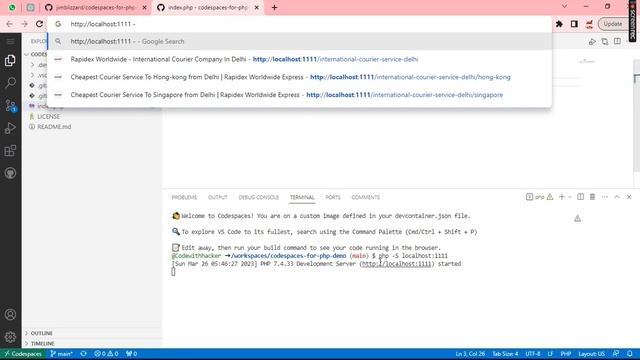
Task: Click the UTF-8 encoding status entry
Action: pyautogui.click(x=533, y=353)
